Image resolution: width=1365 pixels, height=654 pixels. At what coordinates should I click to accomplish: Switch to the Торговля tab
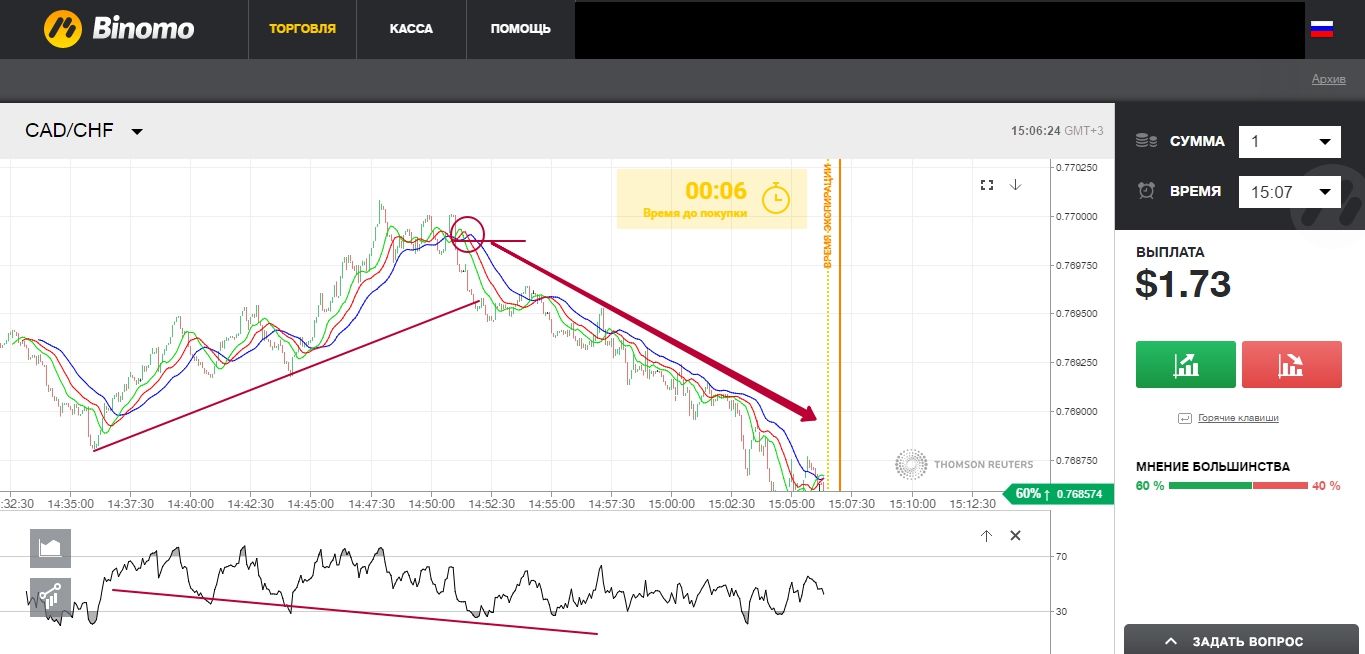pos(302,29)
